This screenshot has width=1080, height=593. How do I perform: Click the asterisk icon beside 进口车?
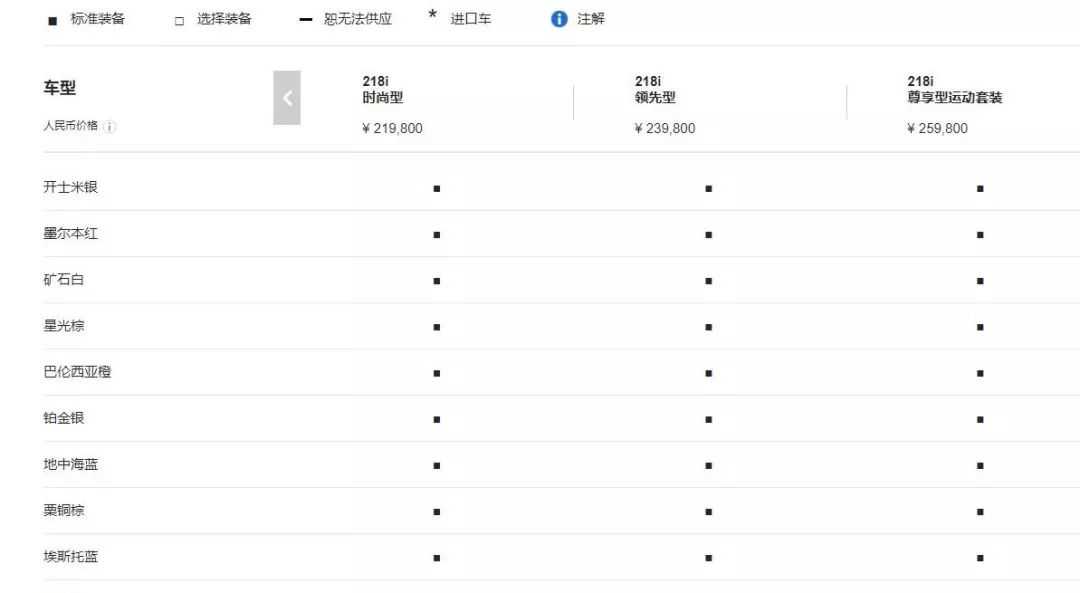click(x=433, y=14)
